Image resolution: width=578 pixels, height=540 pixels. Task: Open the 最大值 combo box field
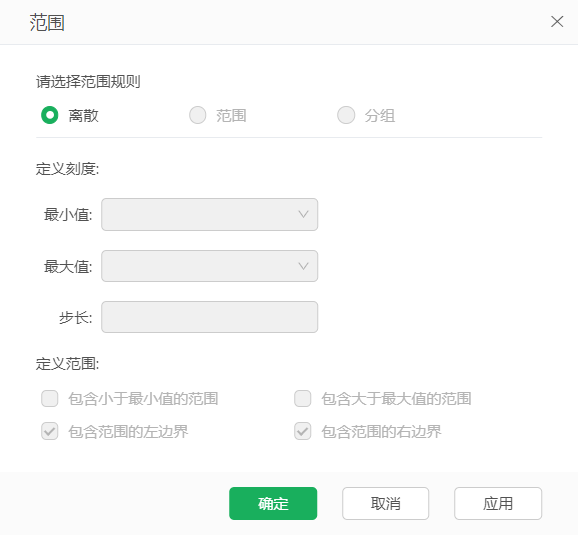pyautogui.click(x=209, y=266)
